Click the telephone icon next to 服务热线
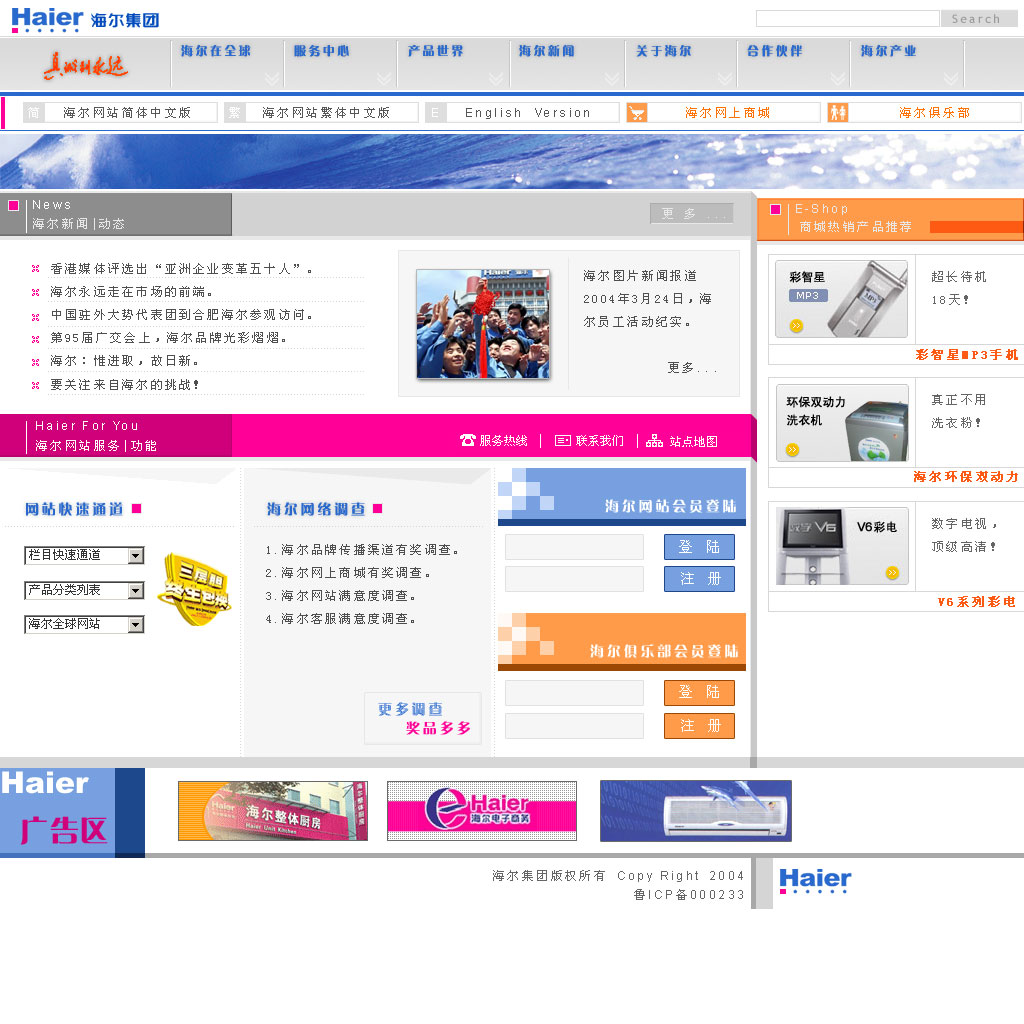Screen dimensions: 1024x1024 pyautogui.click(x=468, y=440)
